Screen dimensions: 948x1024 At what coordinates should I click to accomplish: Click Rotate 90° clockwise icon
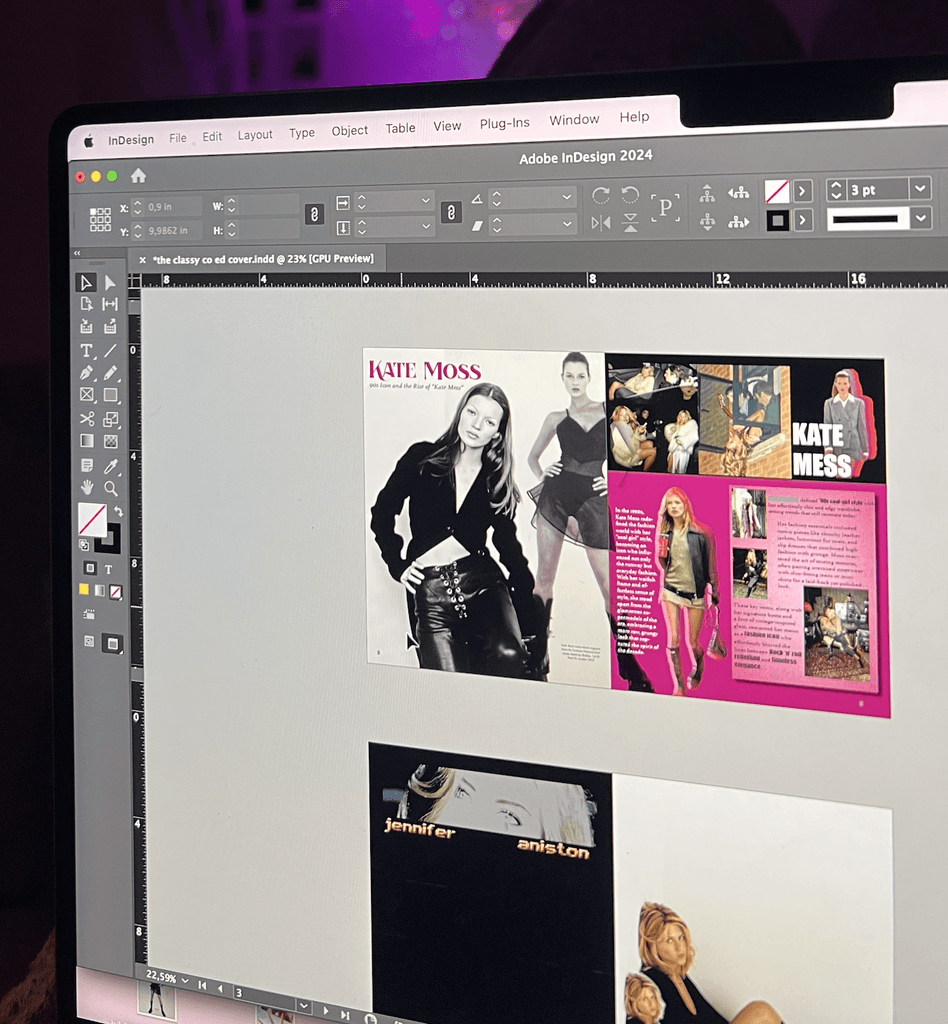(601, 195)
